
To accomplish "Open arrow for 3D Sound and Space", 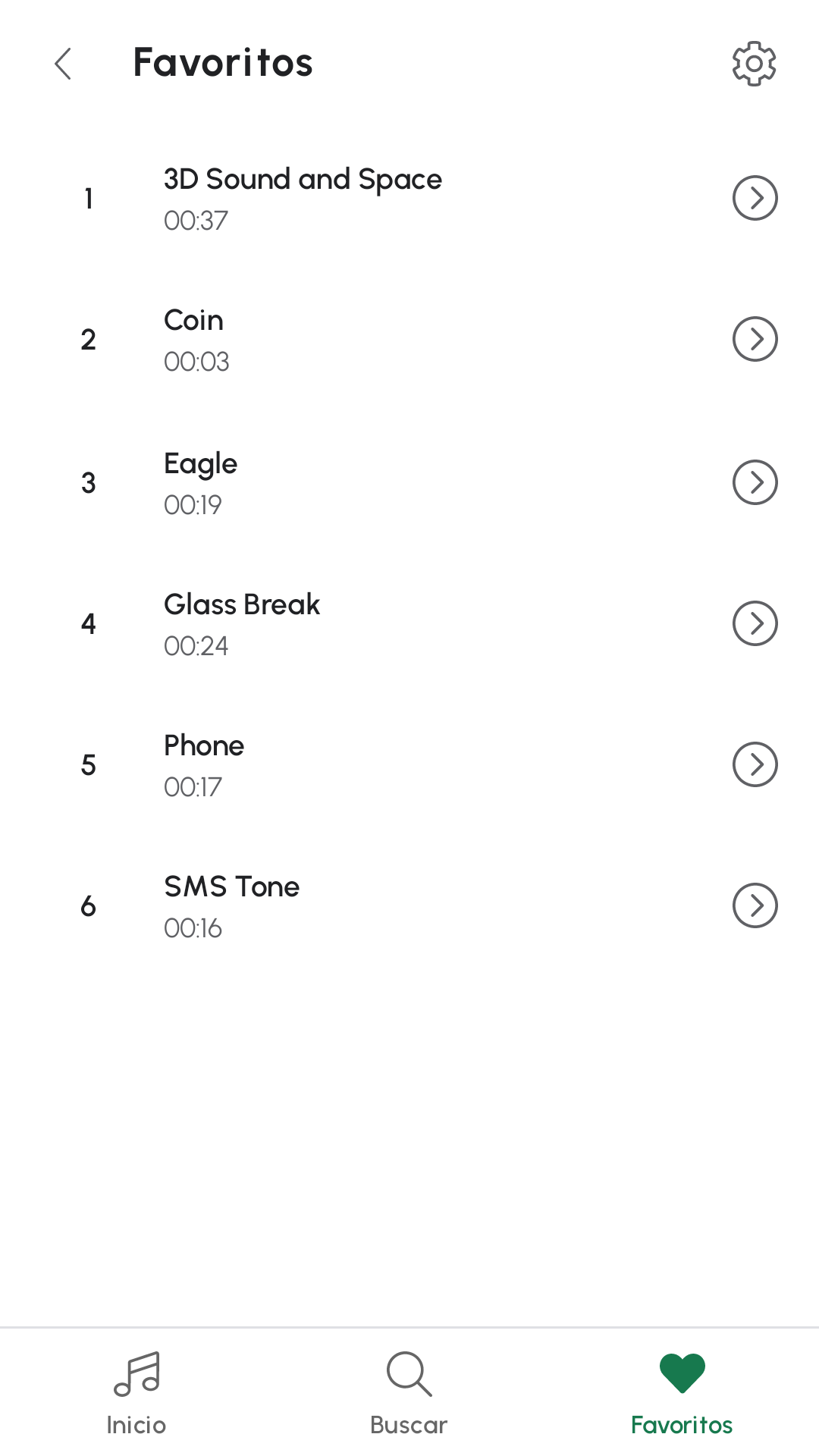I will 755,198.
